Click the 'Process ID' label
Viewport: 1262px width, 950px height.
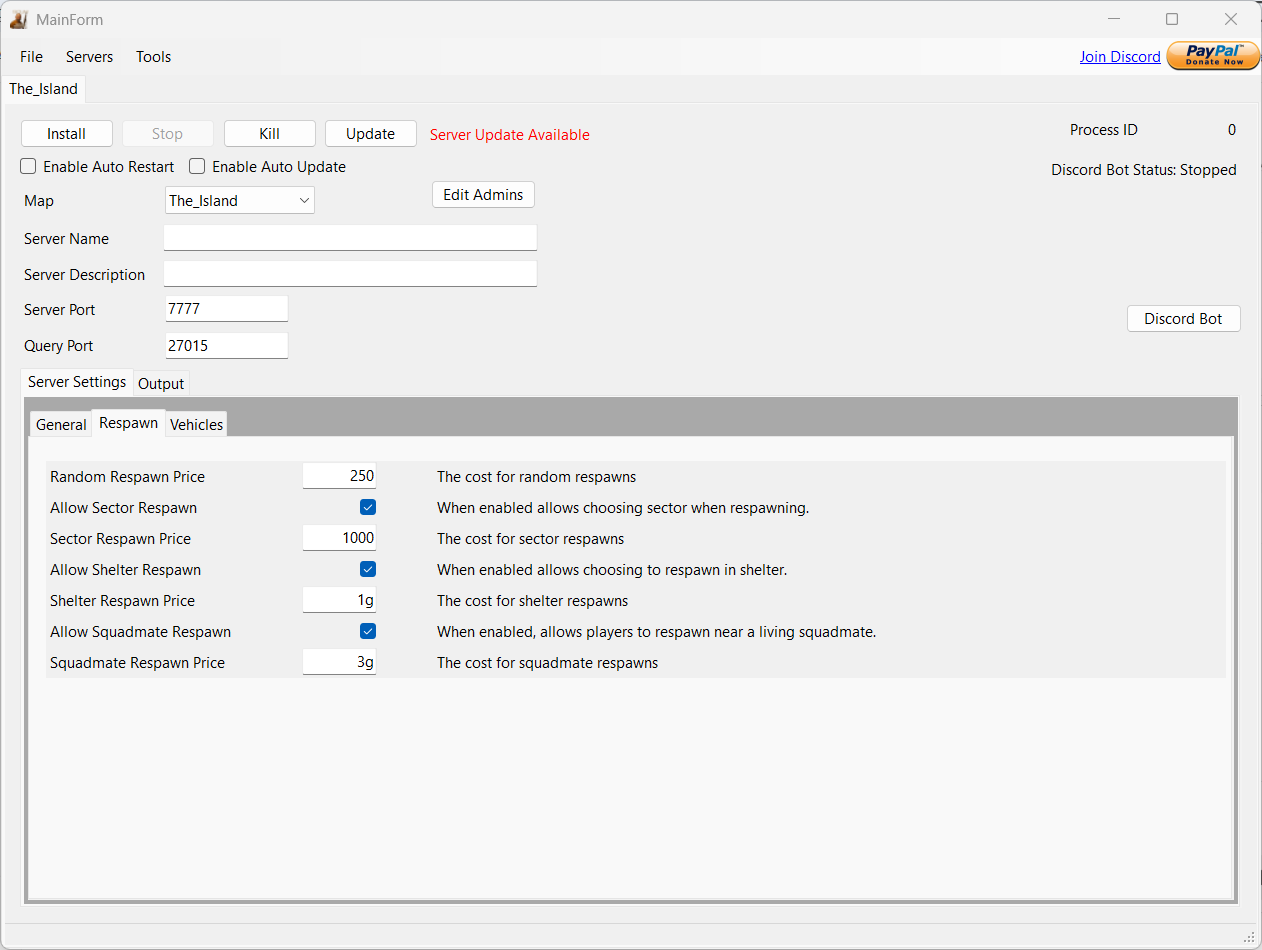click(1104, 130)
